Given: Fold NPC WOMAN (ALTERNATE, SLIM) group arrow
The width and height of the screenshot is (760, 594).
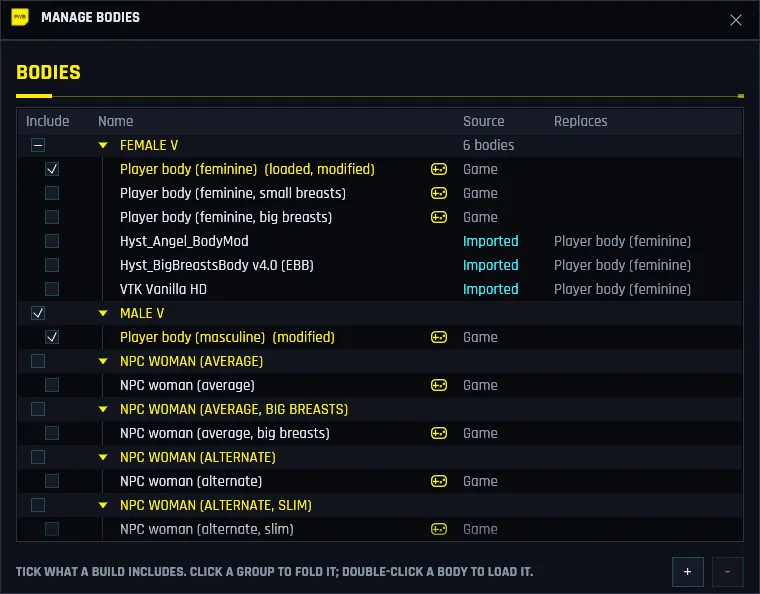Looking at the screenshot, I should (x=103, y=505).
